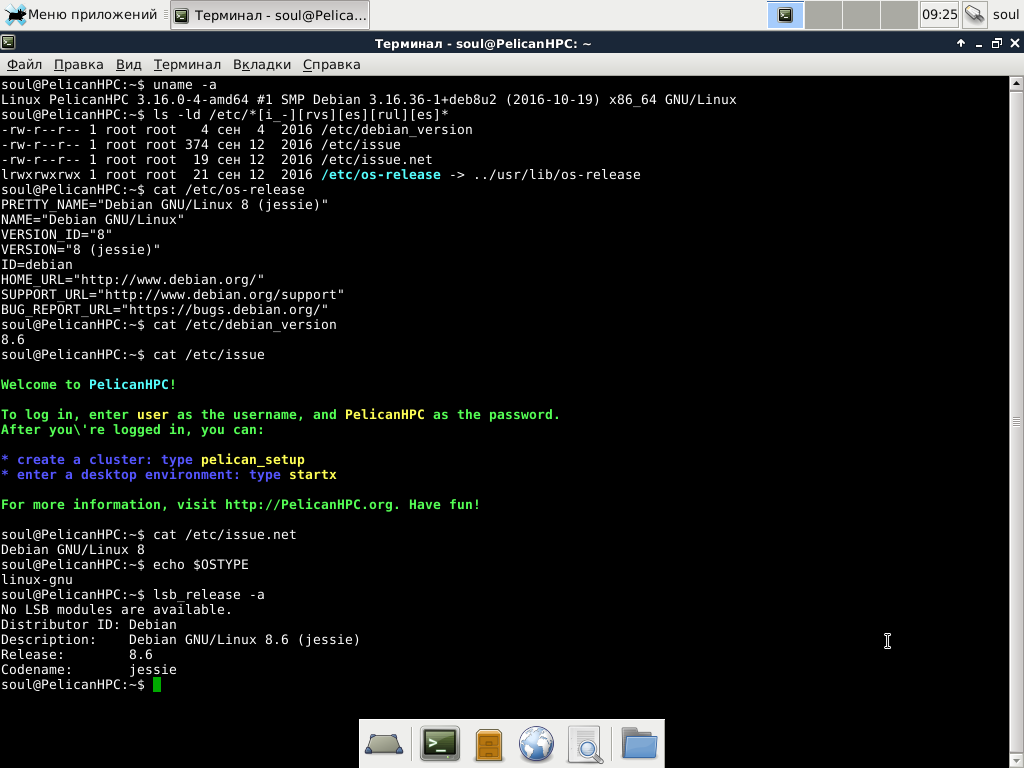
Task: Click the 09:25 panel clock
Action: [x=939, y=15]
